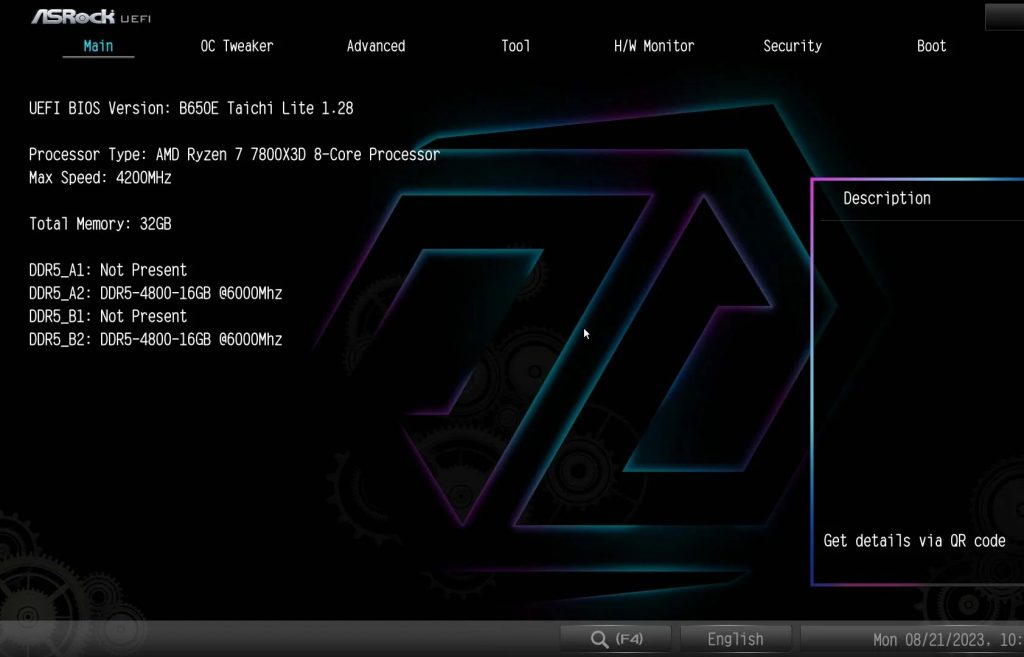Select the UEFI BIOS Version line
This screenshot has width=1024, height=657.
click(x=191, y=108)
